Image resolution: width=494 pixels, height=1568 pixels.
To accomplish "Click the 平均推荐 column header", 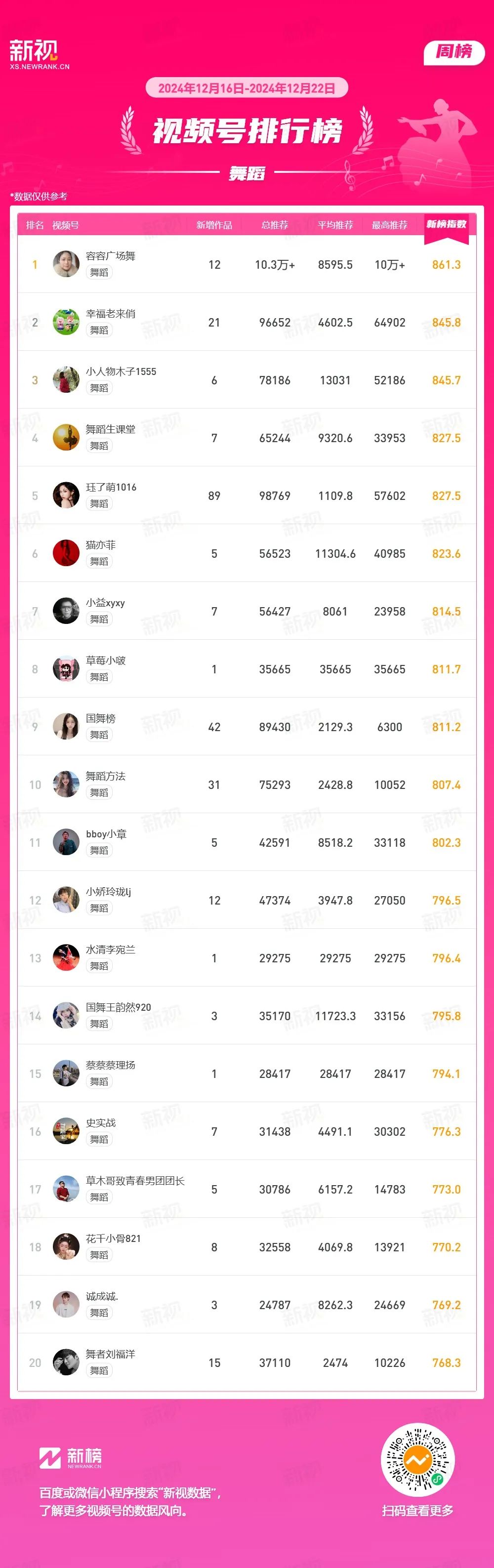I will (x=335, y=225).
